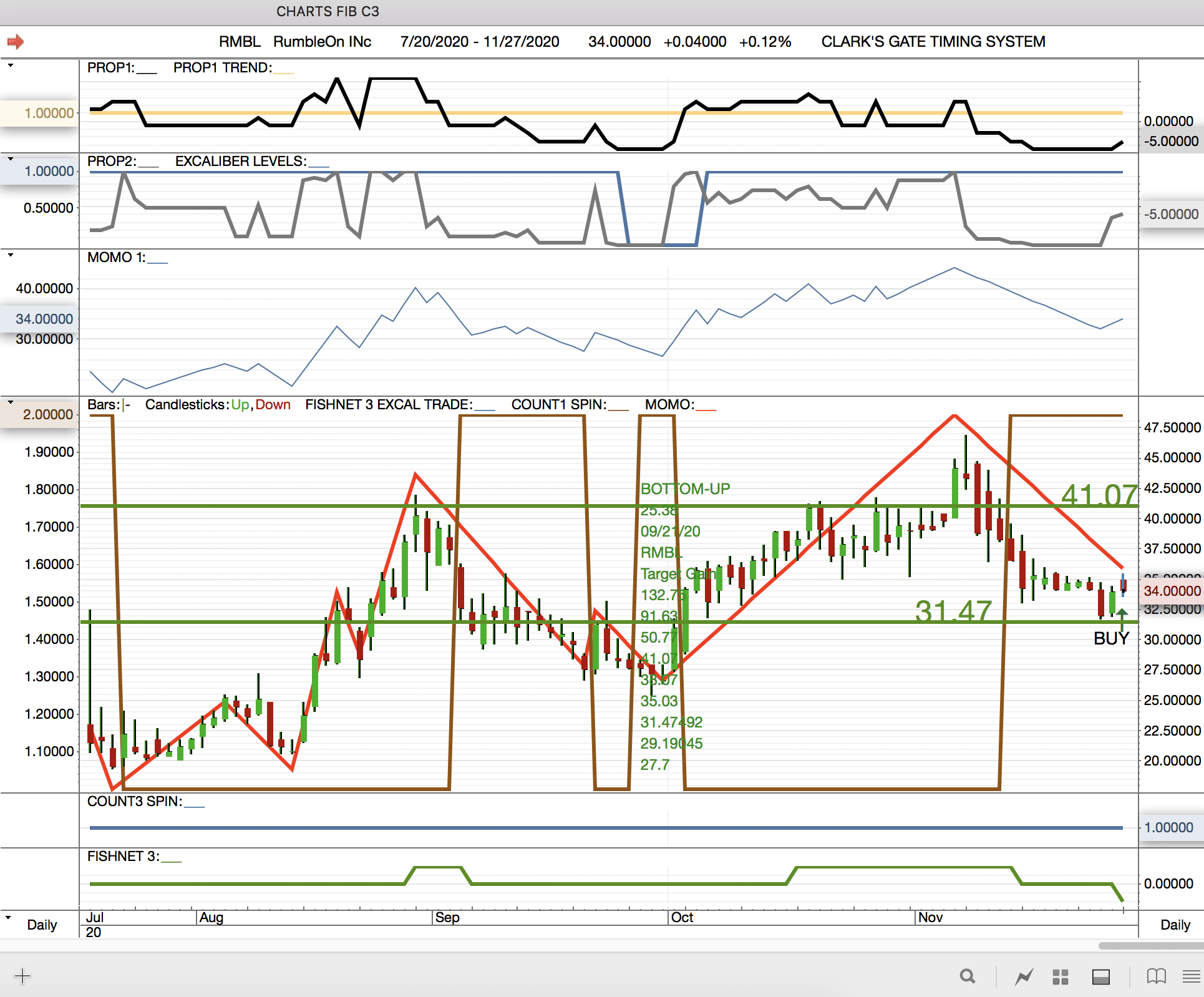
Task: Click the Candlesticks Up legend label
Action: 240,404
